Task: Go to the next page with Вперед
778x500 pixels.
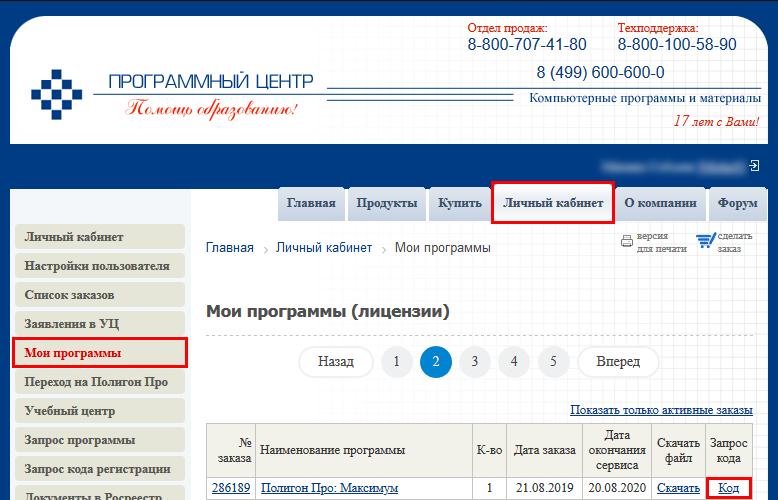Action: coord(618,362)
